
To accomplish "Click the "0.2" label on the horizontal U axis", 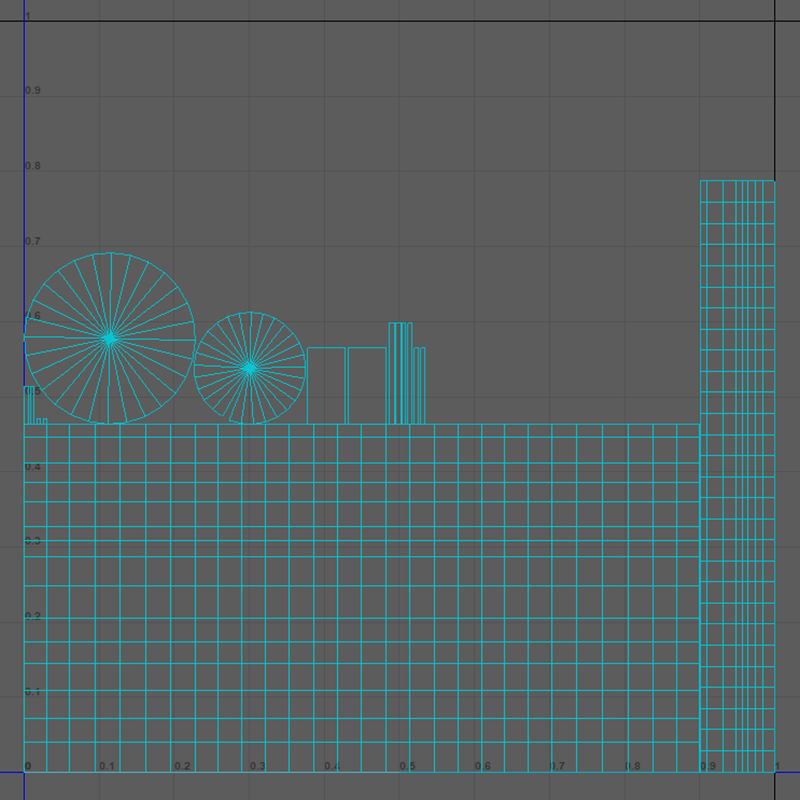I will click(x=182, y=766).
